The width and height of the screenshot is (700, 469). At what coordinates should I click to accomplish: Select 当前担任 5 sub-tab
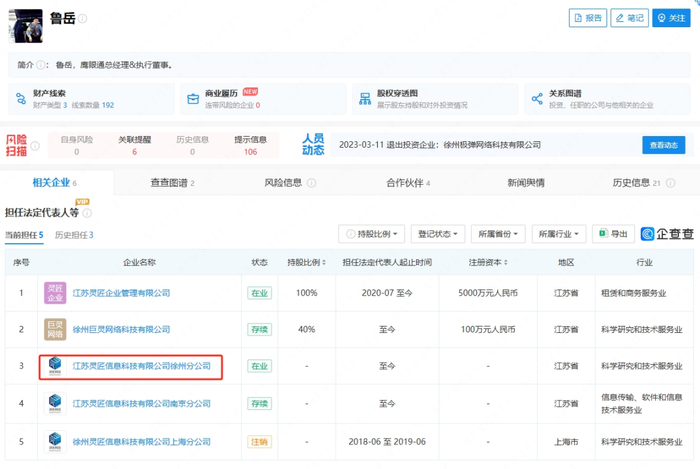[24, 235]
